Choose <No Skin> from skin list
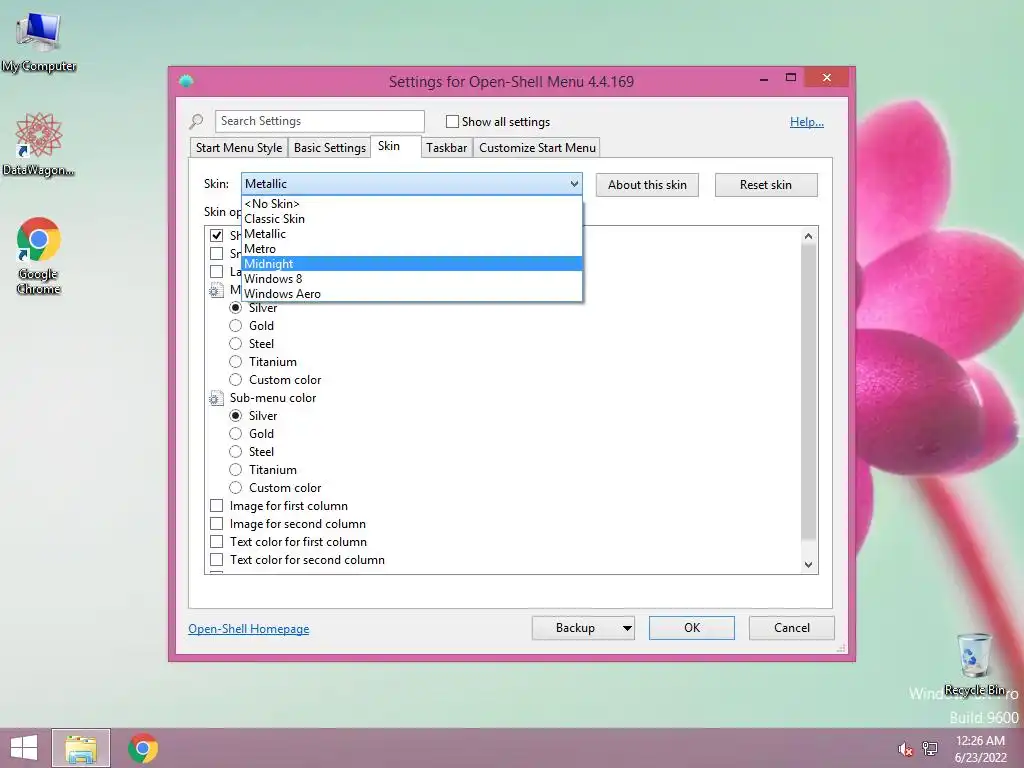This screenshot has height=768, width=1024. click(x=411, y=204)
